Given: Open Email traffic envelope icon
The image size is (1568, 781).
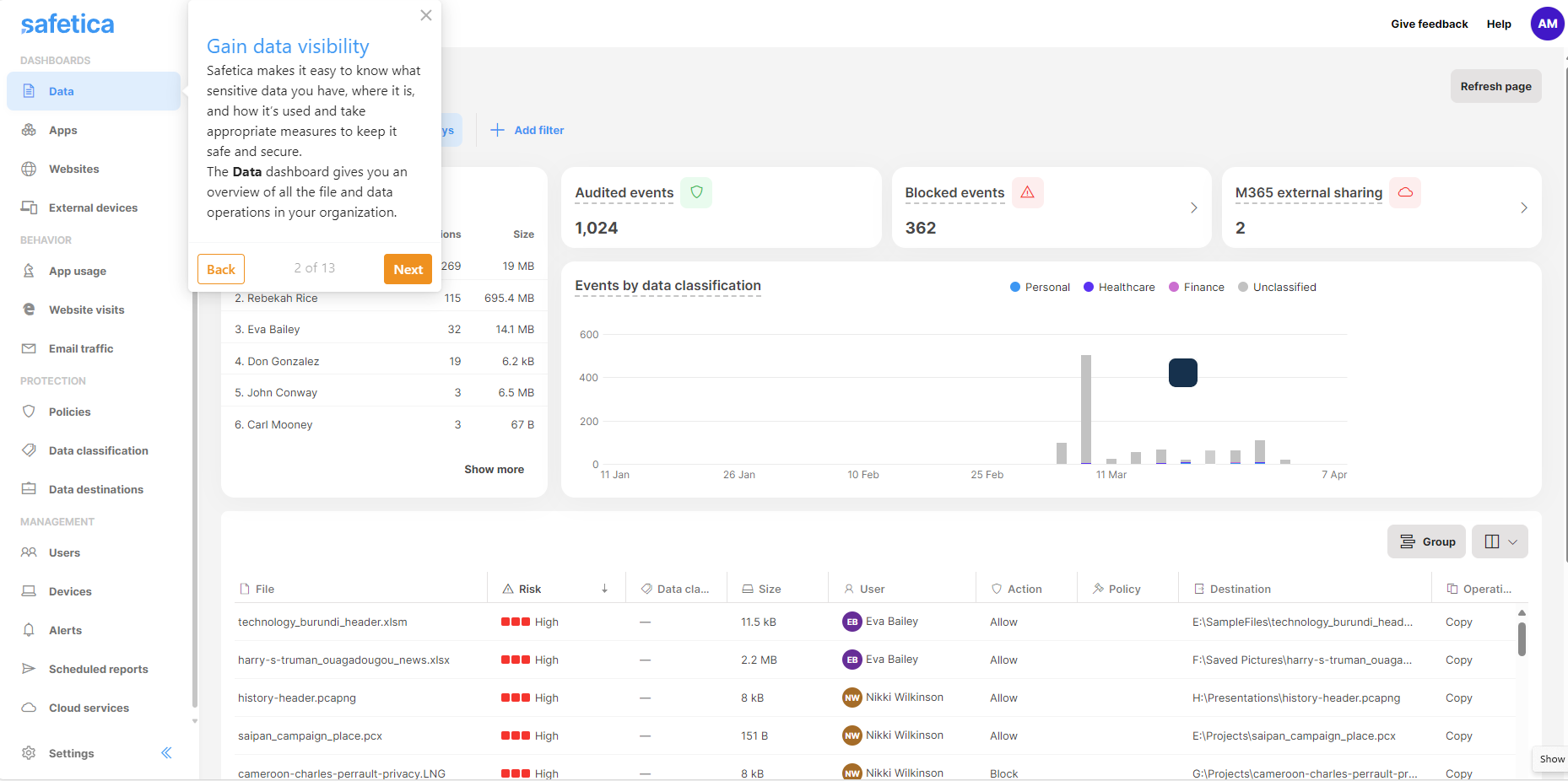Looking at the screenshot, I should 29,348.
